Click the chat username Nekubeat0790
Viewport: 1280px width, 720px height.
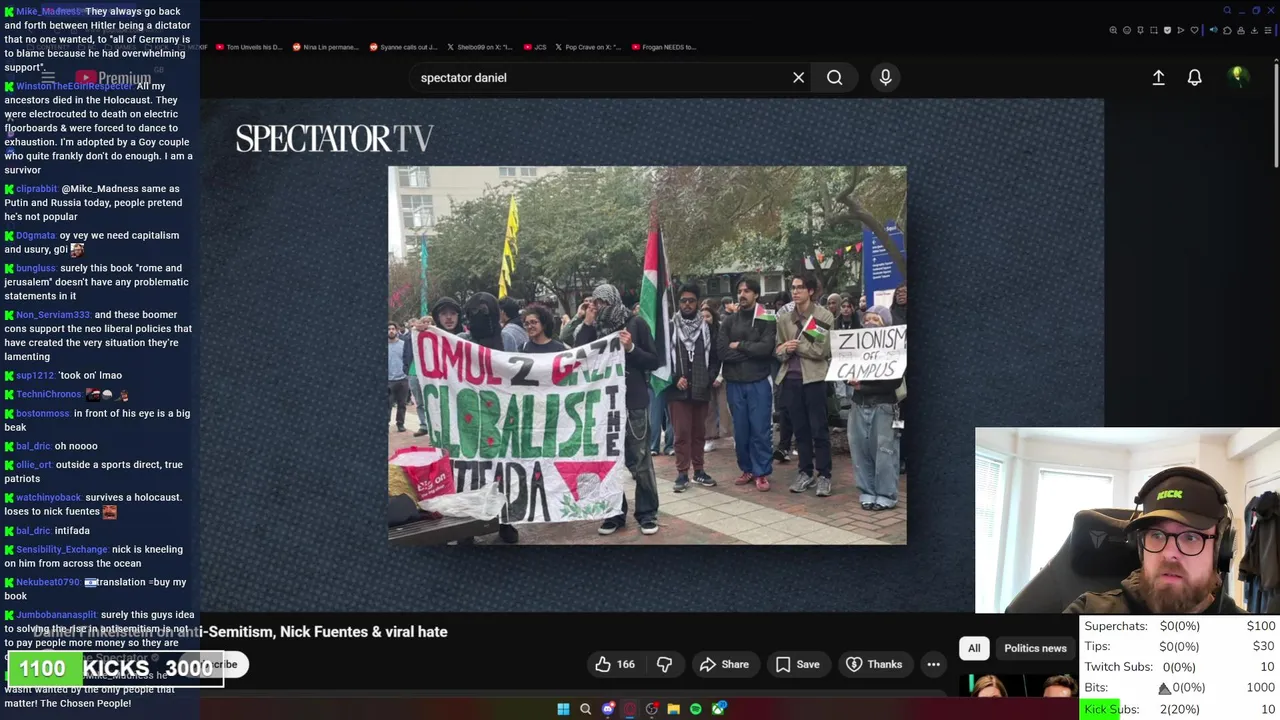(48, 582)
